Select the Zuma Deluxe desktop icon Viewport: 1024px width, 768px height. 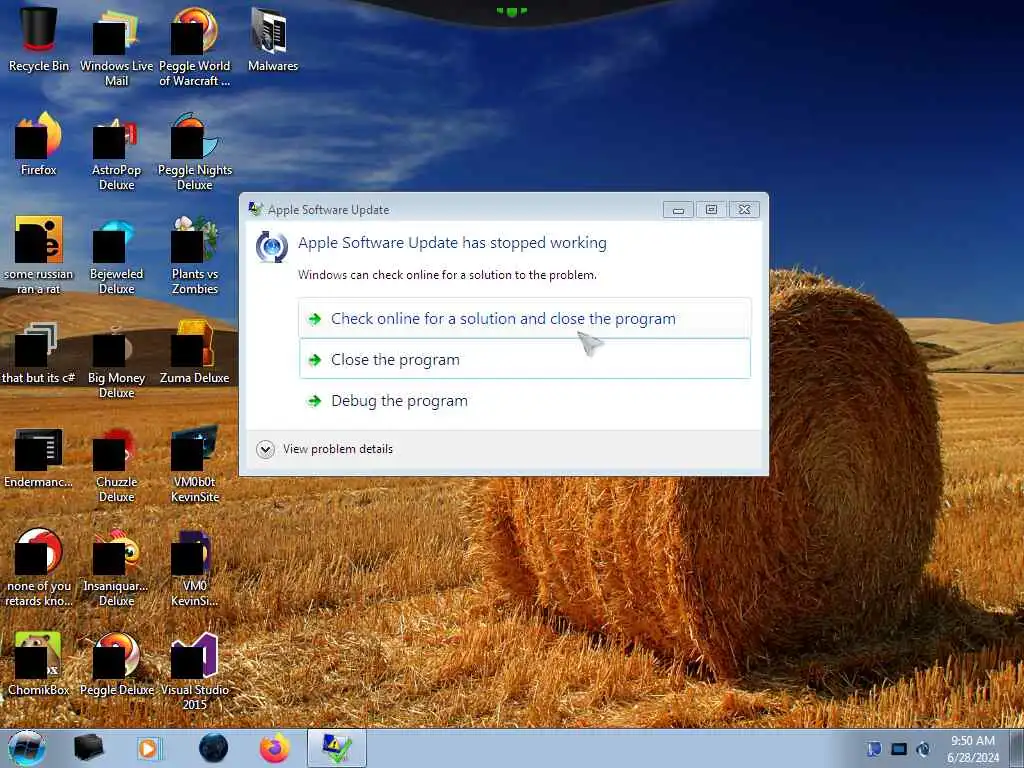tap(195, 351)
